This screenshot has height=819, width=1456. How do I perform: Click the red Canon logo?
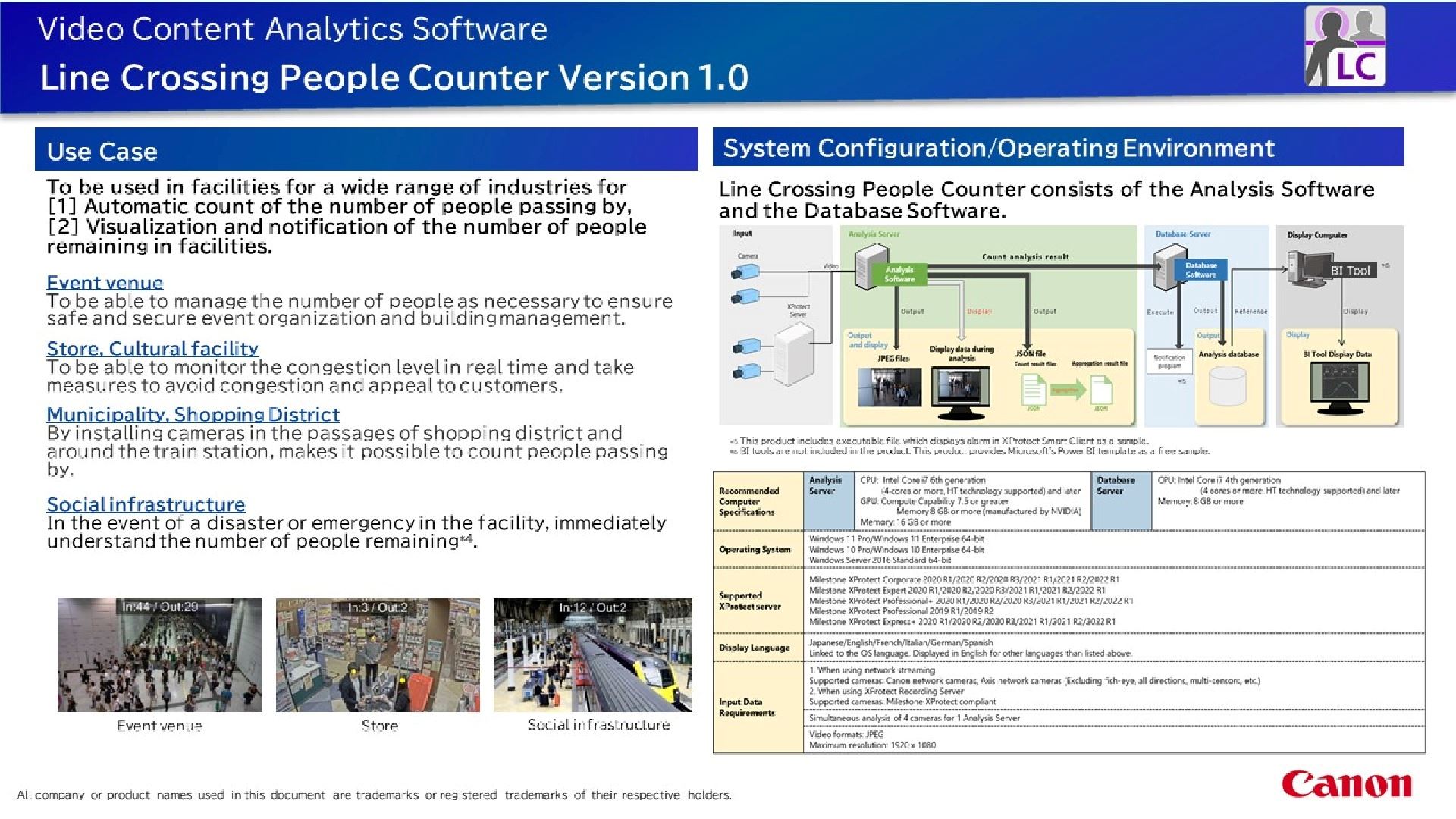click(1347, 784)
